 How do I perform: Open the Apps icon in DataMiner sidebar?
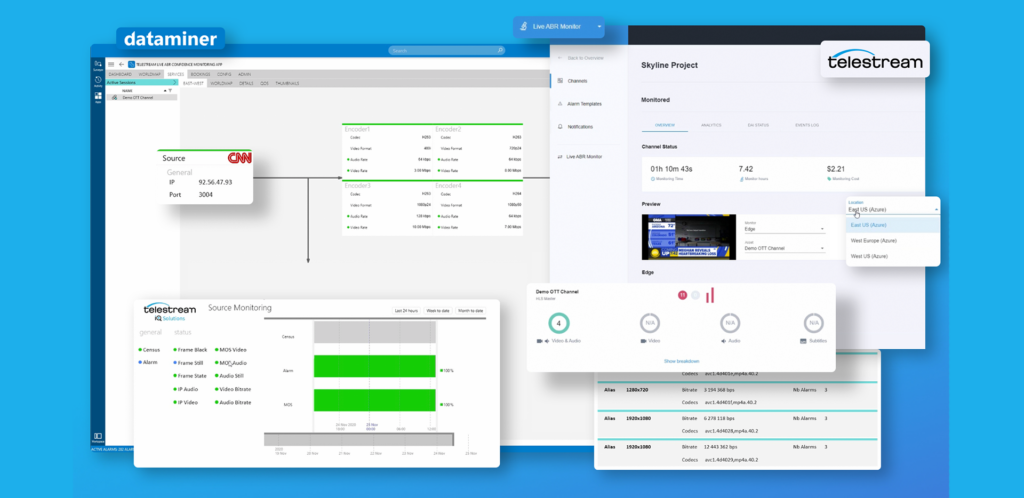point(97,97)
